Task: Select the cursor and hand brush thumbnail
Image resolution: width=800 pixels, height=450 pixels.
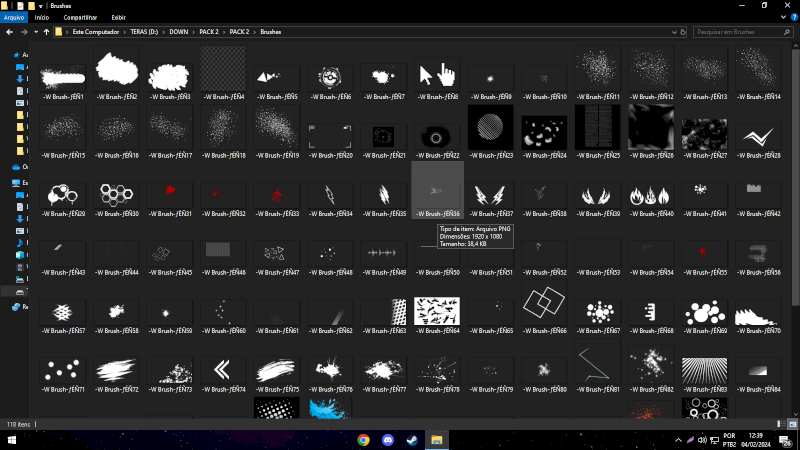Action: [436, 75]
